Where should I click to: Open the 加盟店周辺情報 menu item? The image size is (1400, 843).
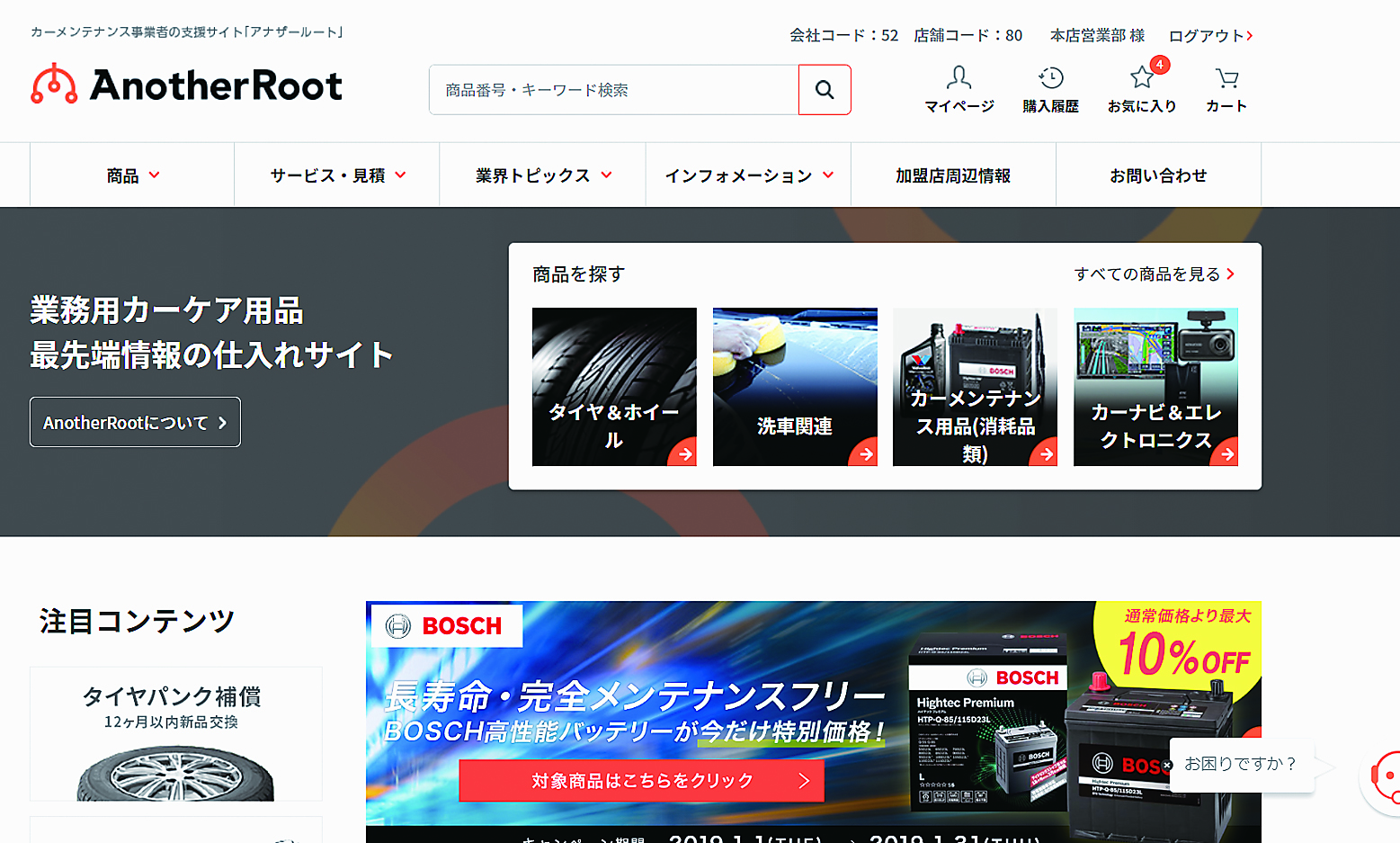pos(953,175)
